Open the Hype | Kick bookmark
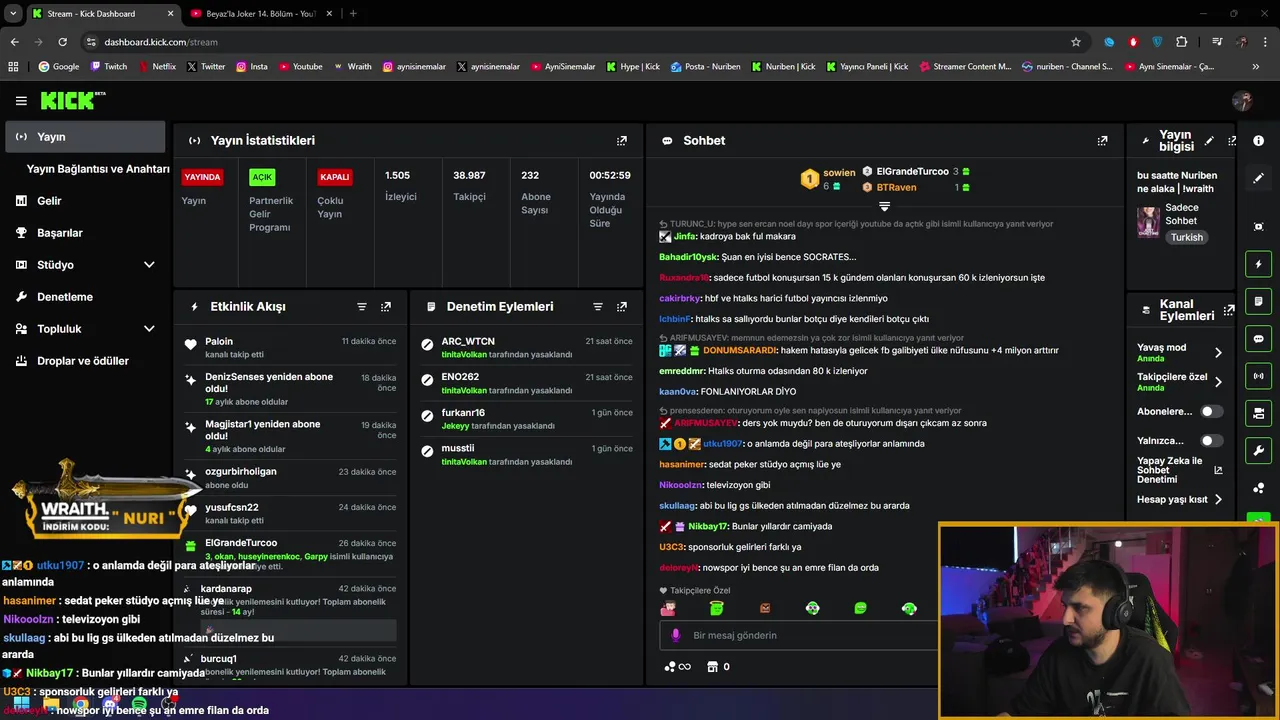1280x720 pixels. [x=632, y=67]
